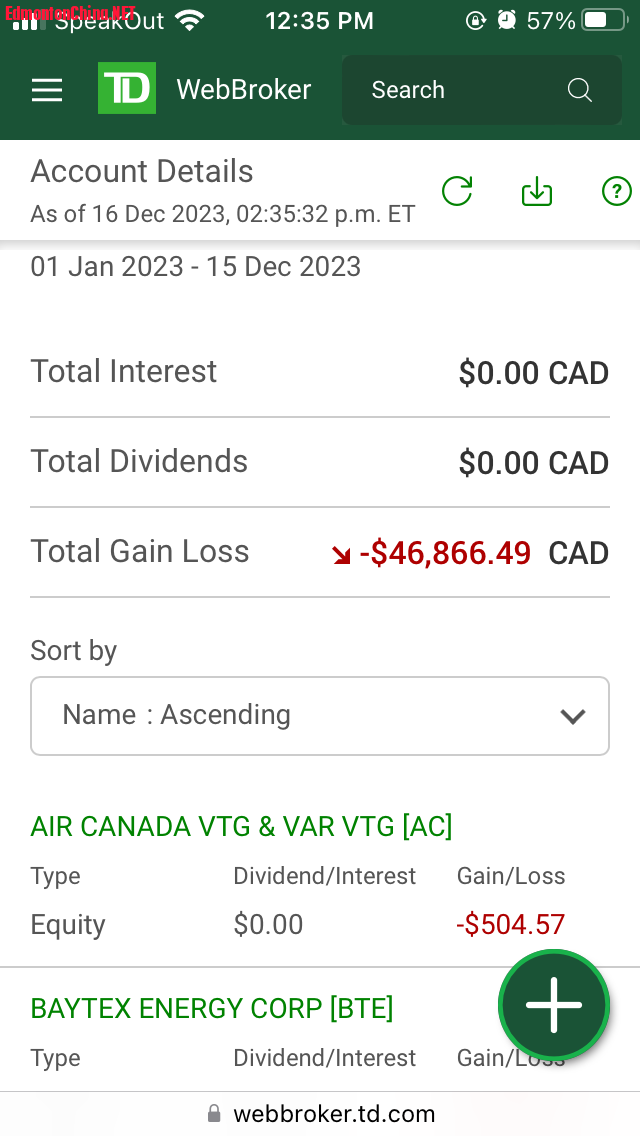The width and height of the screenshot is (640, 1136).
Task: Expand the sort chevron arrow
Action: (572, 716)
